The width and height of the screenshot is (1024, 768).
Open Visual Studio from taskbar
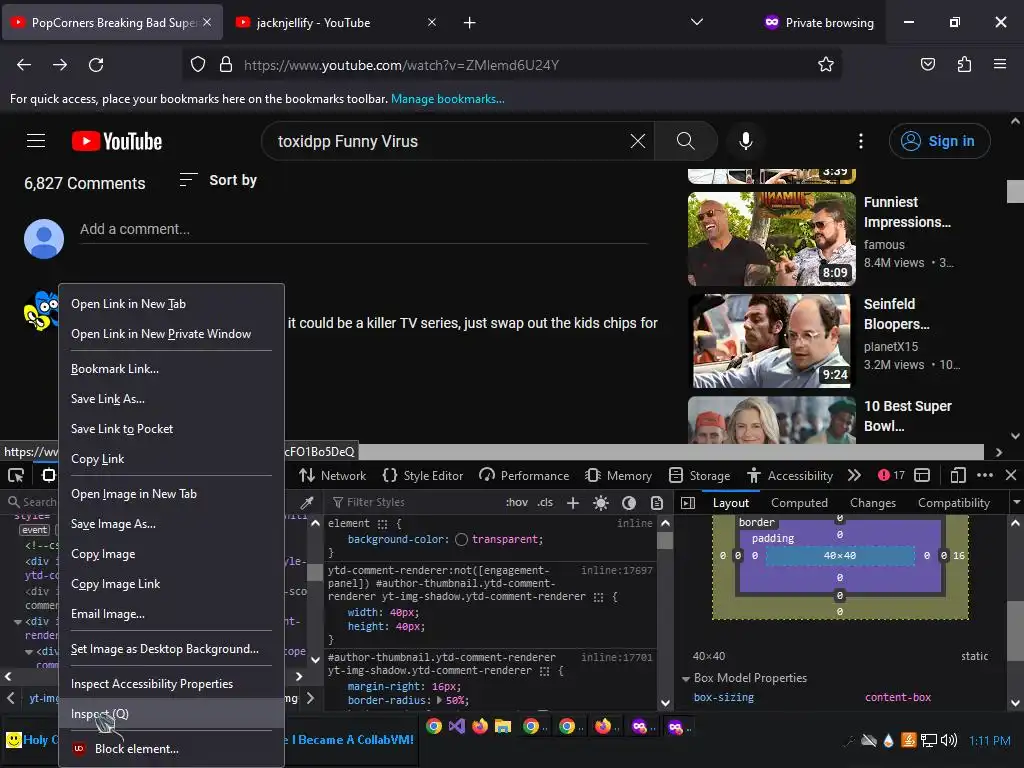point(457,726)
